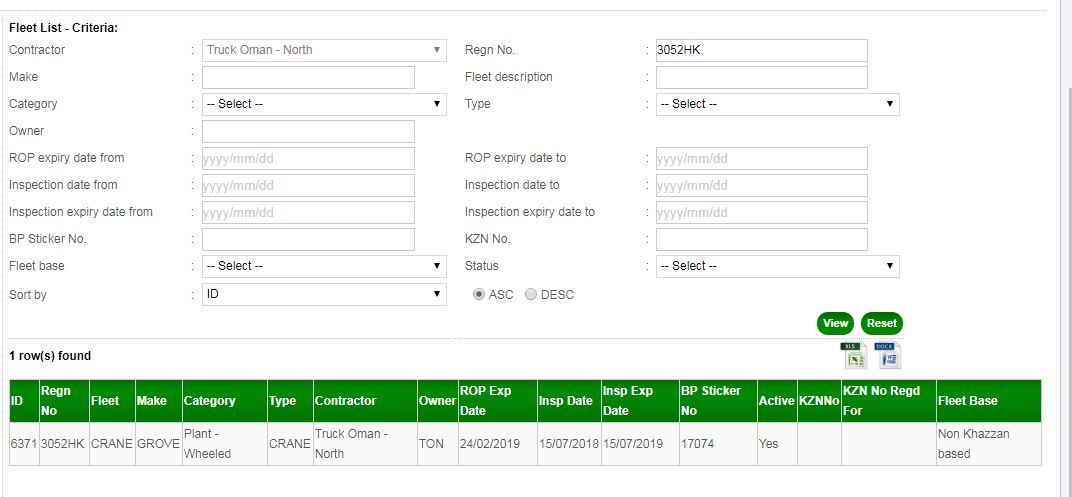Click the Regn No. input field
Screen dimensions: 1072x497
761,50
